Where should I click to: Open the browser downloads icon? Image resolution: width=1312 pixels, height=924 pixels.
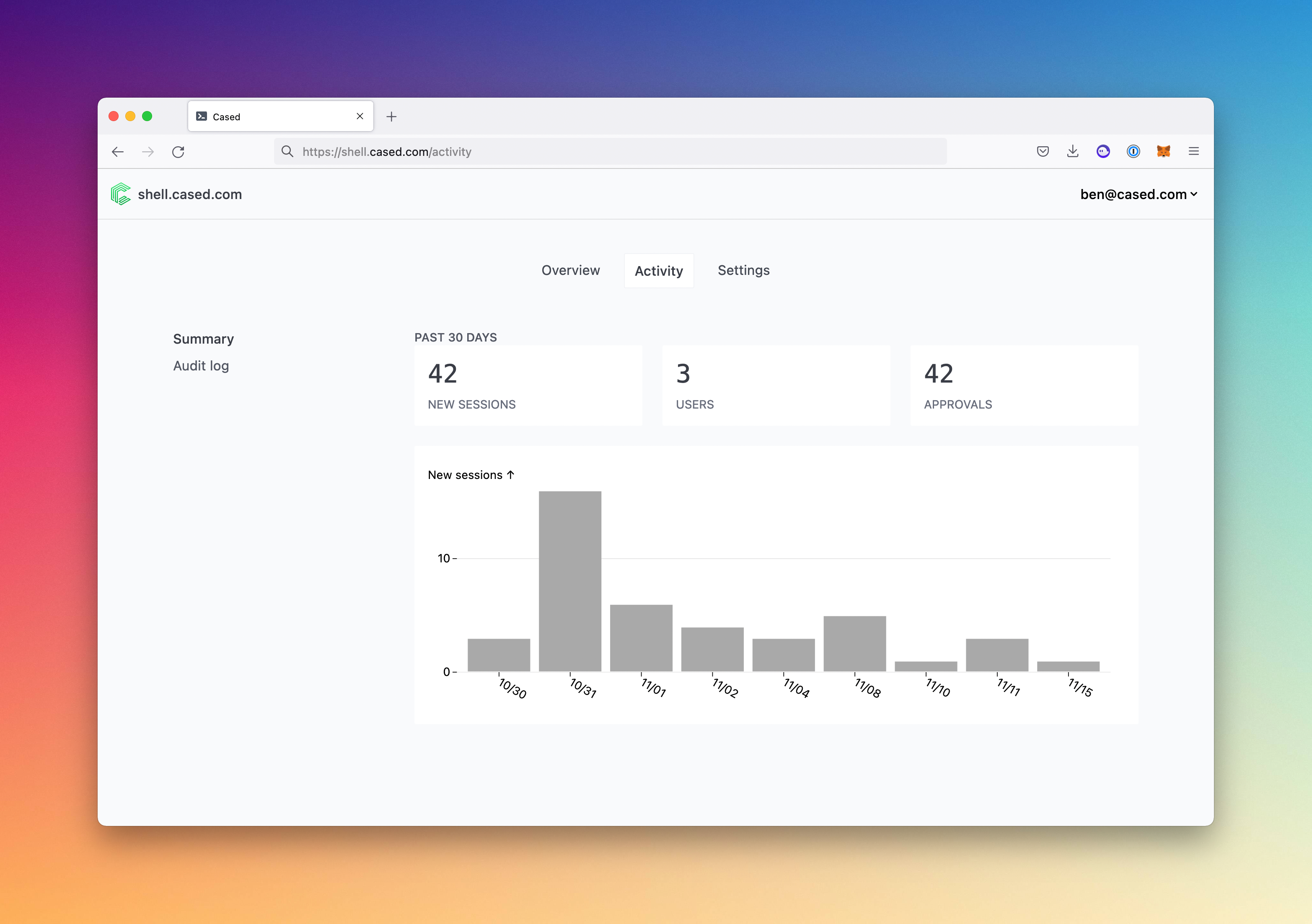(x=1073, y=151)
